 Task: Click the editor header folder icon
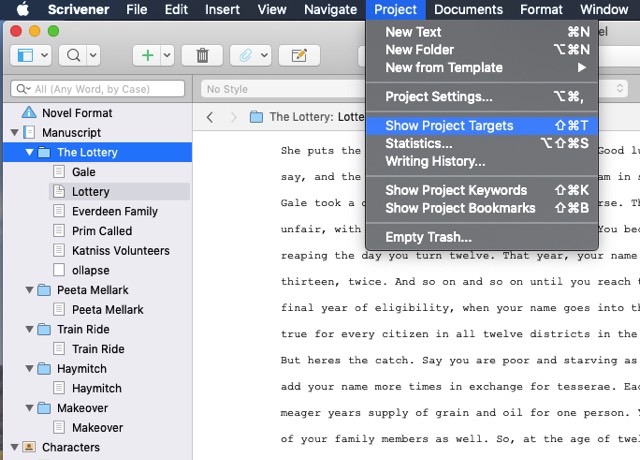pos(256,117)
